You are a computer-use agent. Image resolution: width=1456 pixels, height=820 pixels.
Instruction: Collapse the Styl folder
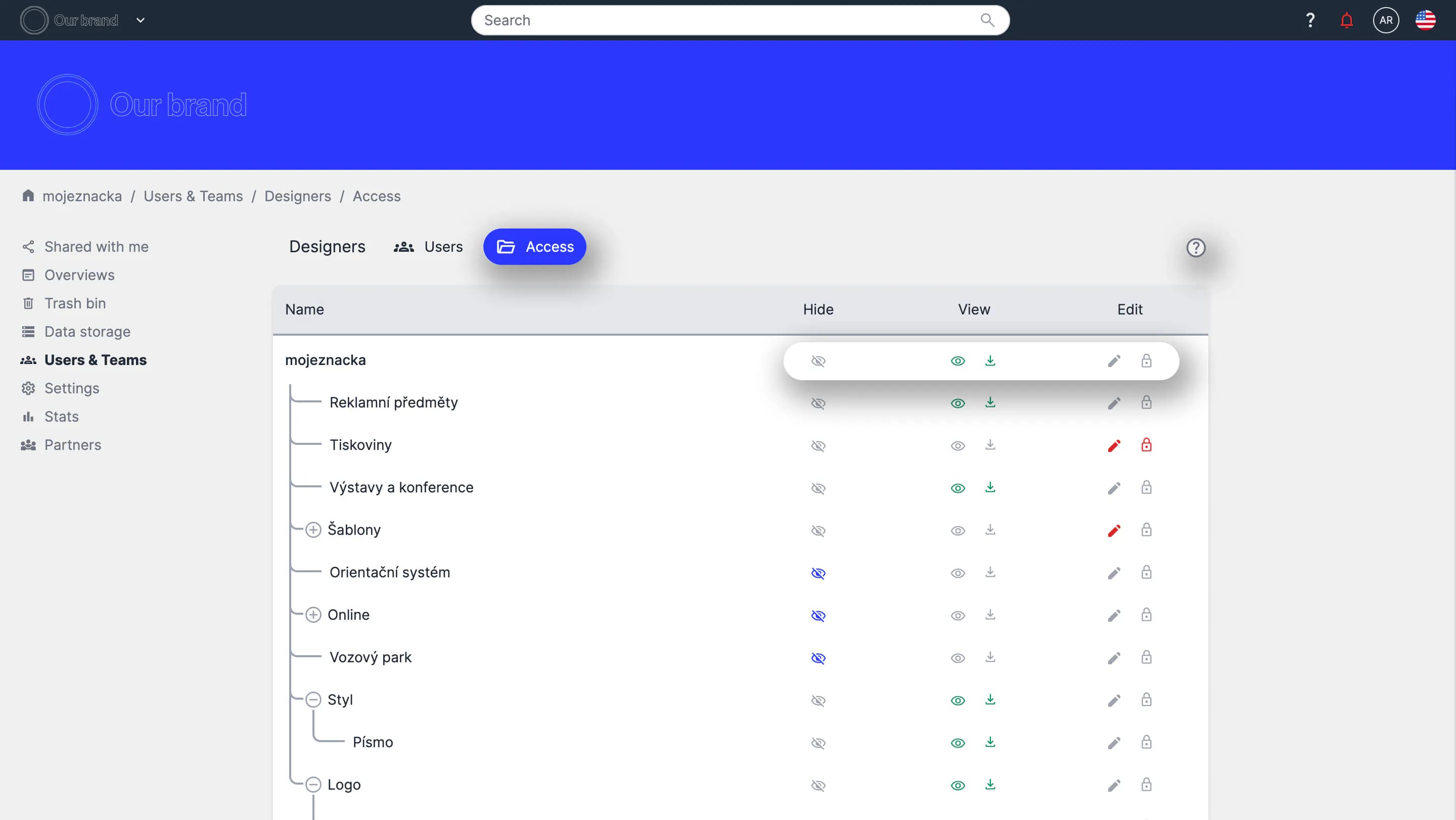click(313, 700)
